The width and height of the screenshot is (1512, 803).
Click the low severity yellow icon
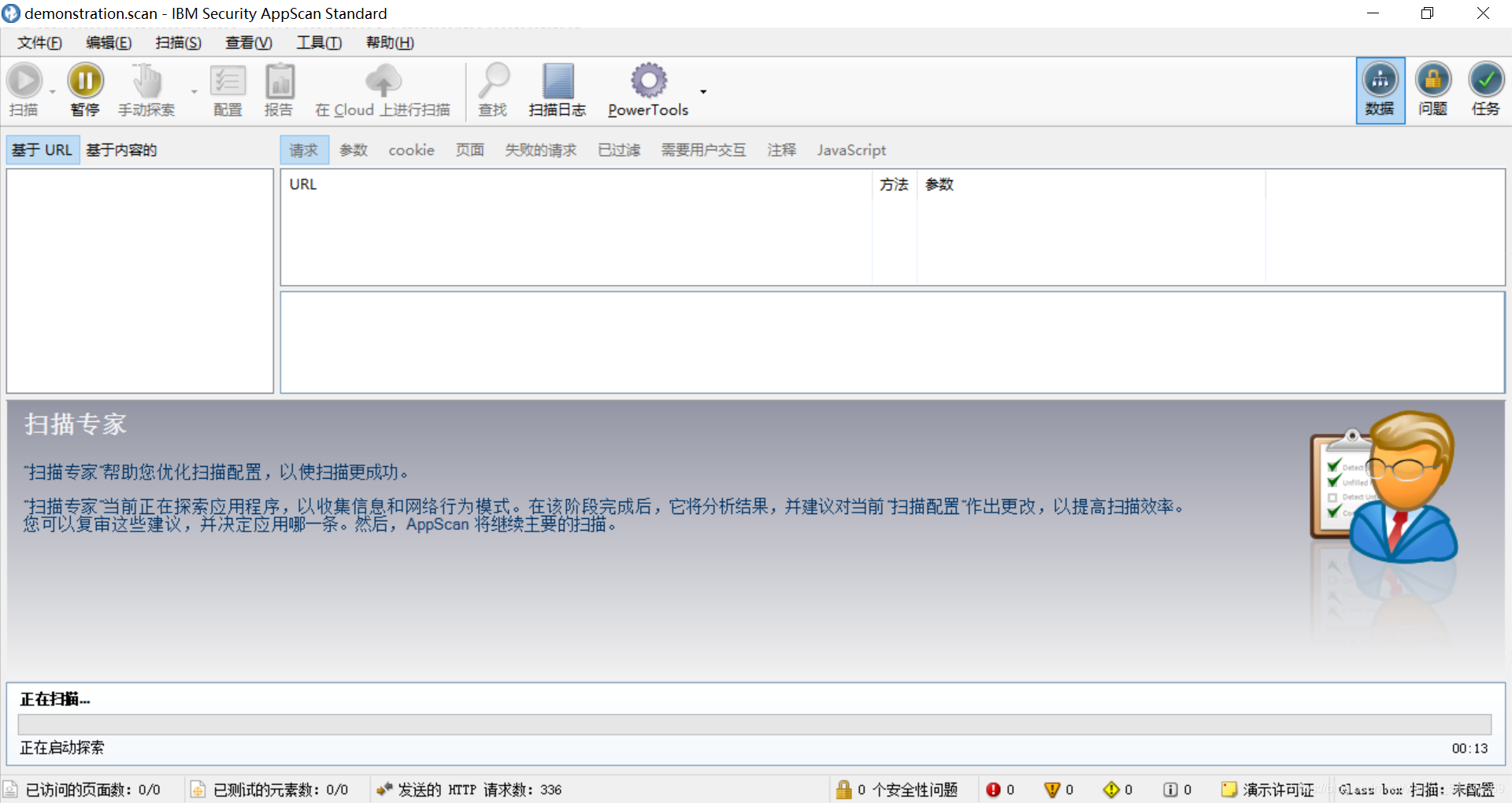tap(1111, 790)
